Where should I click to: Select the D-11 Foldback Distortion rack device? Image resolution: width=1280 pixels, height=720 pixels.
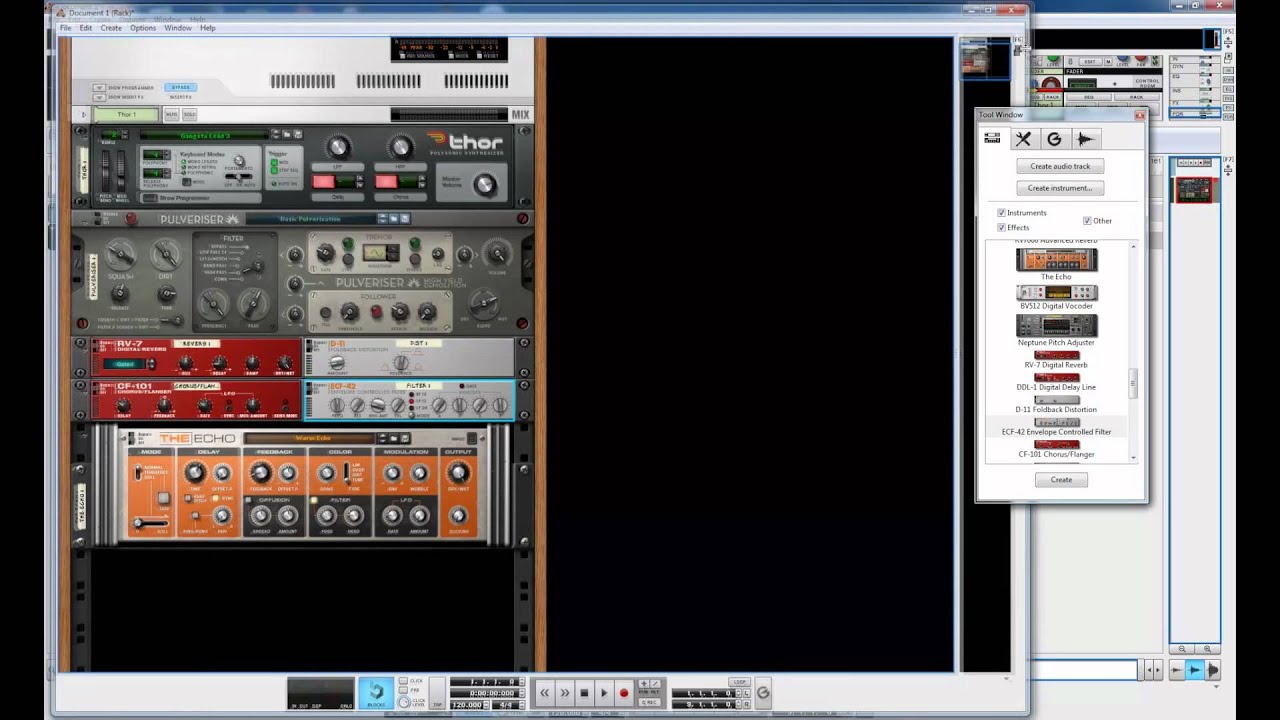click(408, 357)
